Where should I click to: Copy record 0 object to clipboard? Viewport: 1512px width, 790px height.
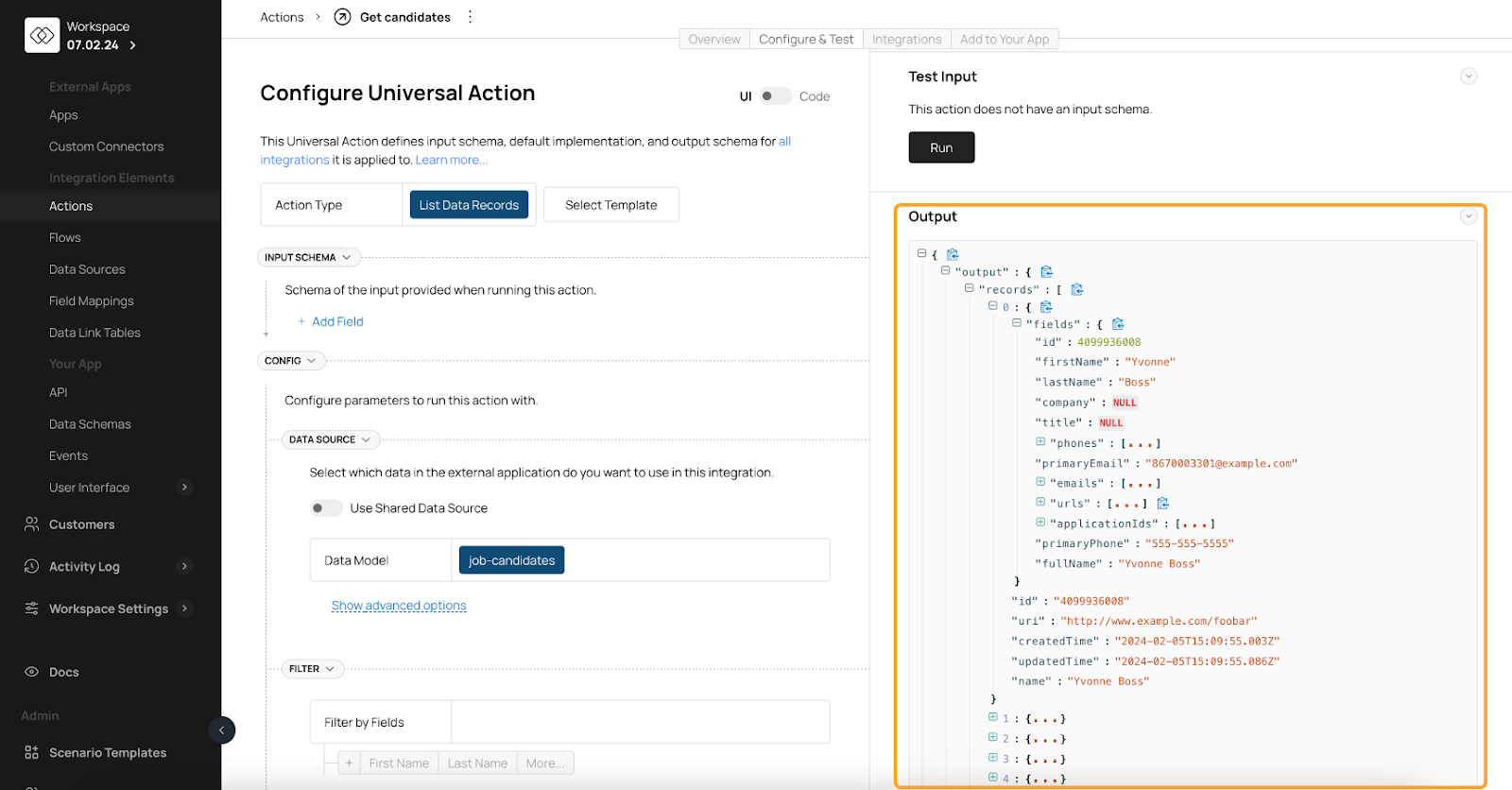(1046, 307)
